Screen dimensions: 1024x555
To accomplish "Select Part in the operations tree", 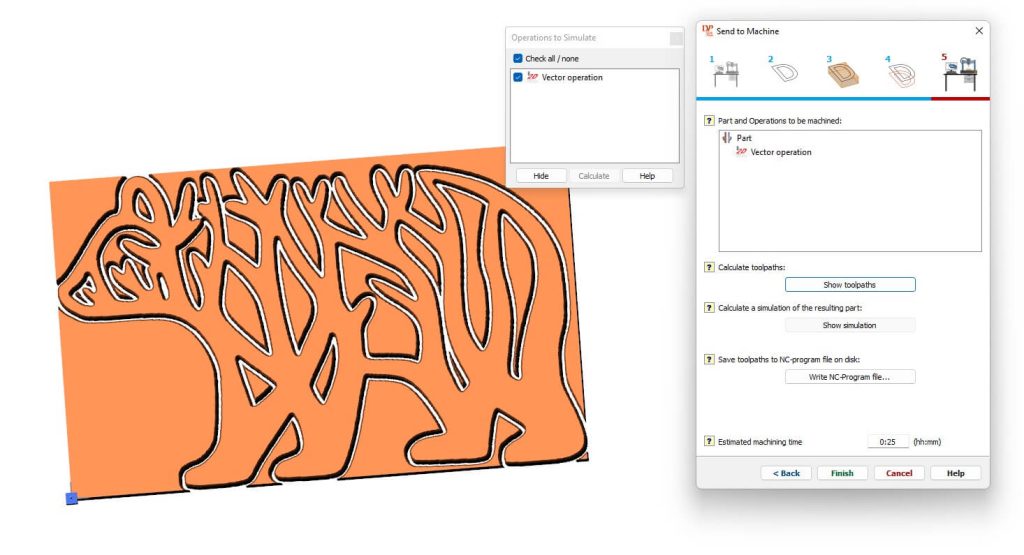I will pos(743,138).
